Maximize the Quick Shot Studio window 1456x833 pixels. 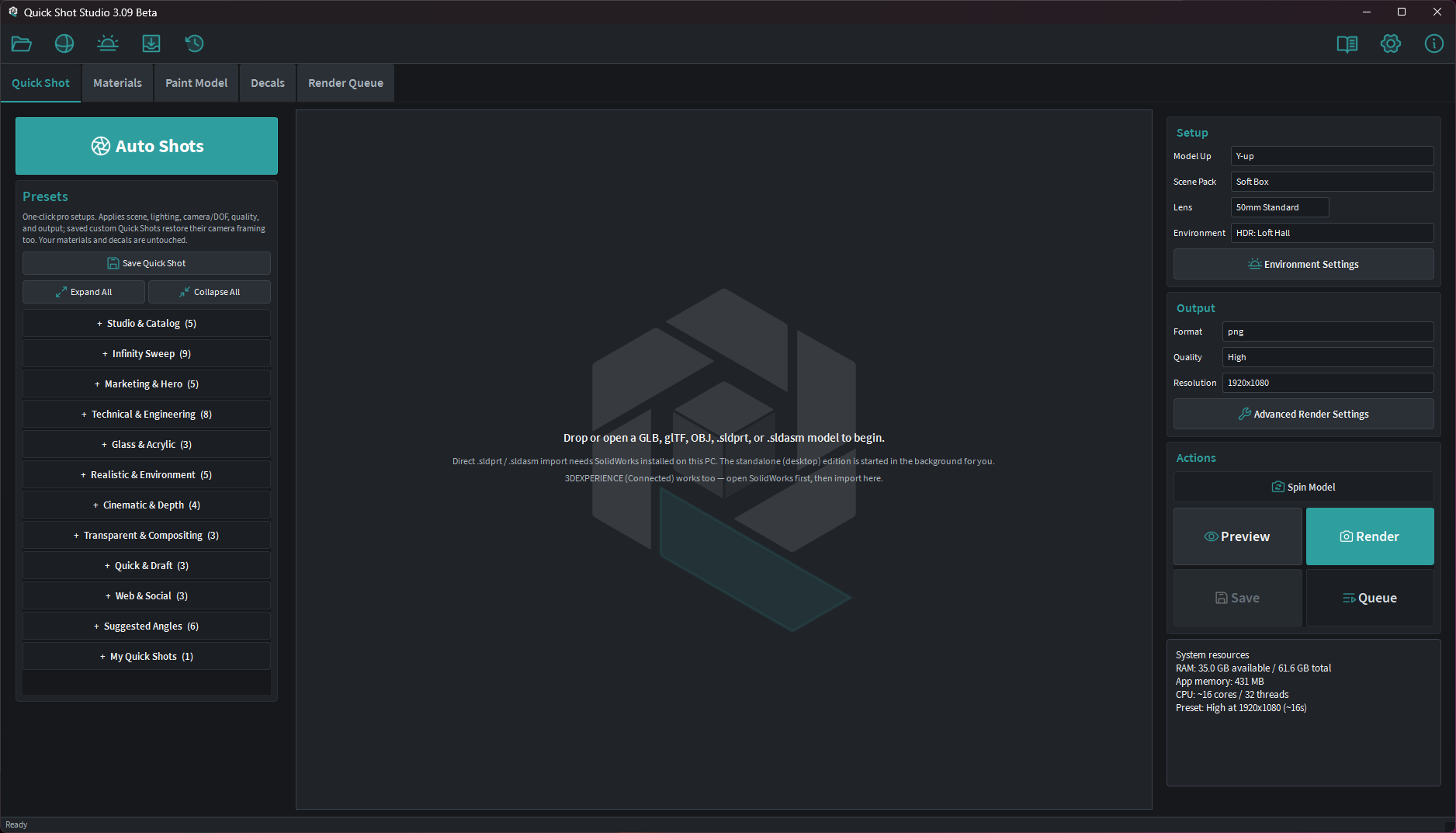tap(1402, 12)
